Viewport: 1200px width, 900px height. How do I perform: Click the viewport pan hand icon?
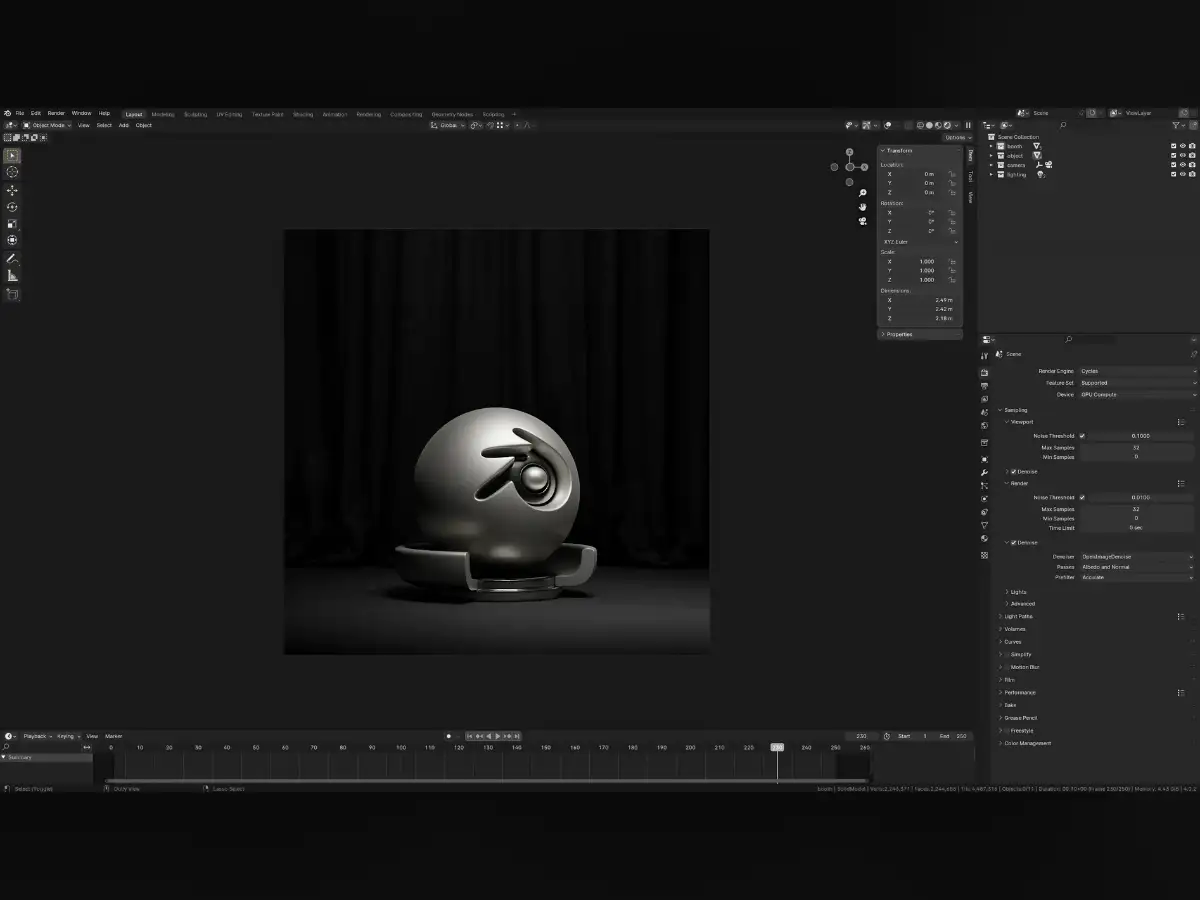point(862,207)
